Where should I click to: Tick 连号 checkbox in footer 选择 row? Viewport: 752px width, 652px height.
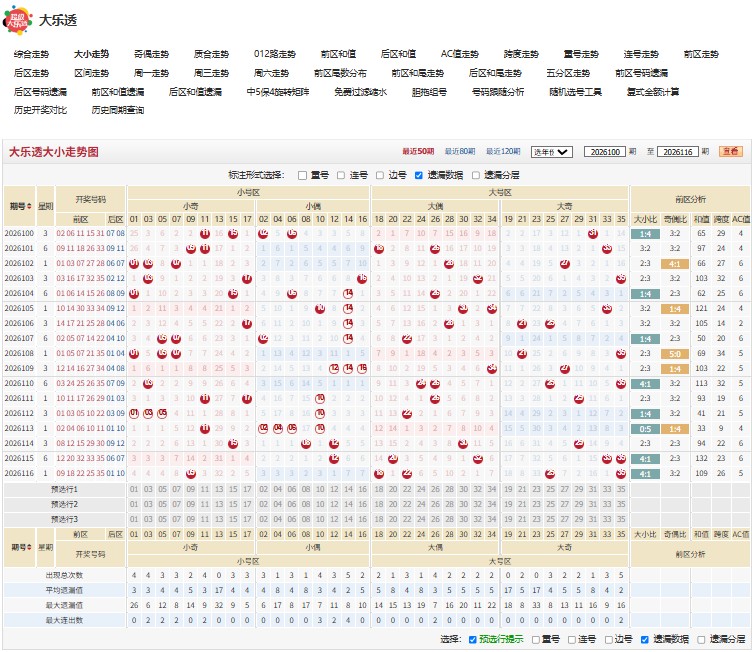(572, 640)
